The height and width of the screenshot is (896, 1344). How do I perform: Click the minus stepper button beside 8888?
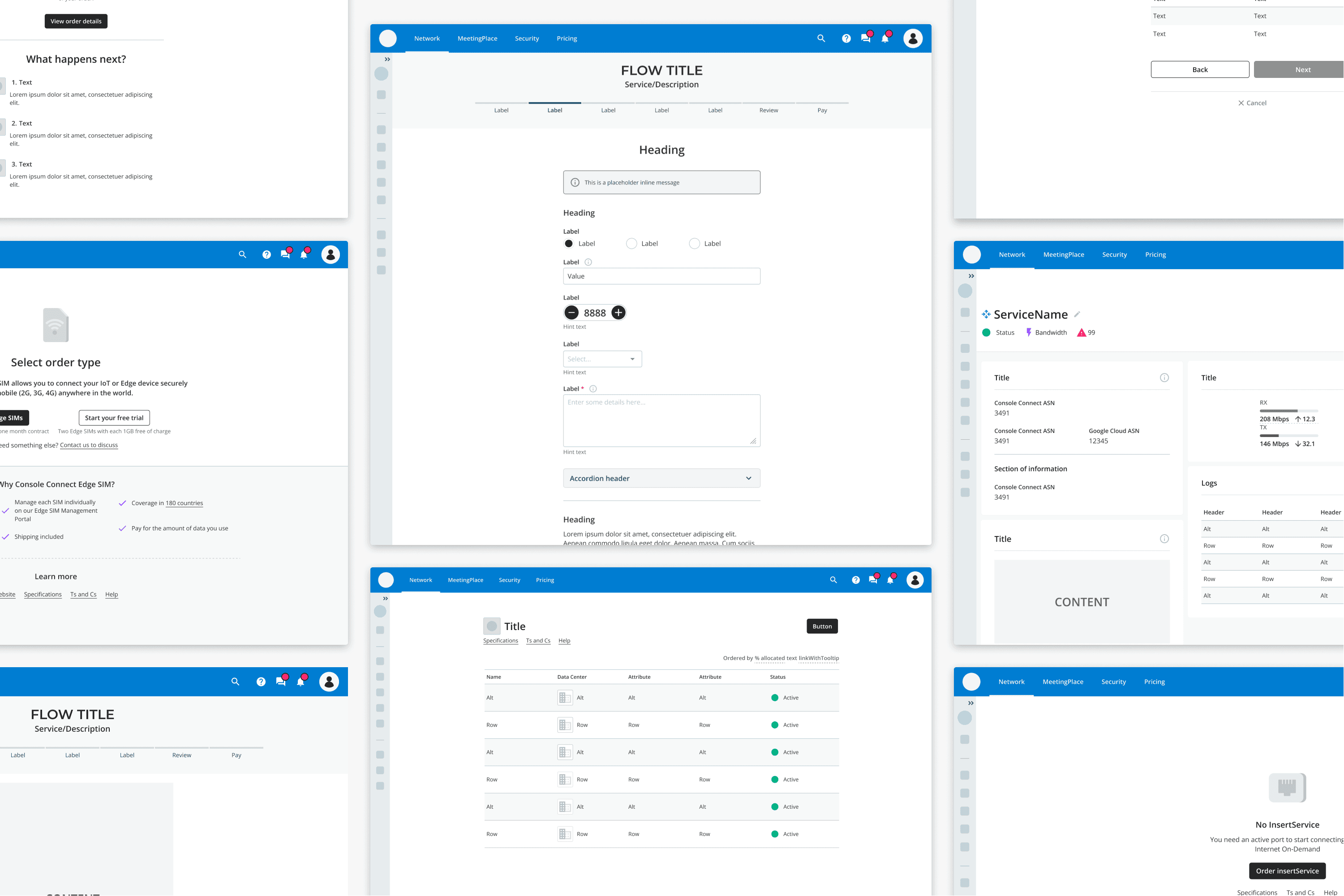click(571, 313)
